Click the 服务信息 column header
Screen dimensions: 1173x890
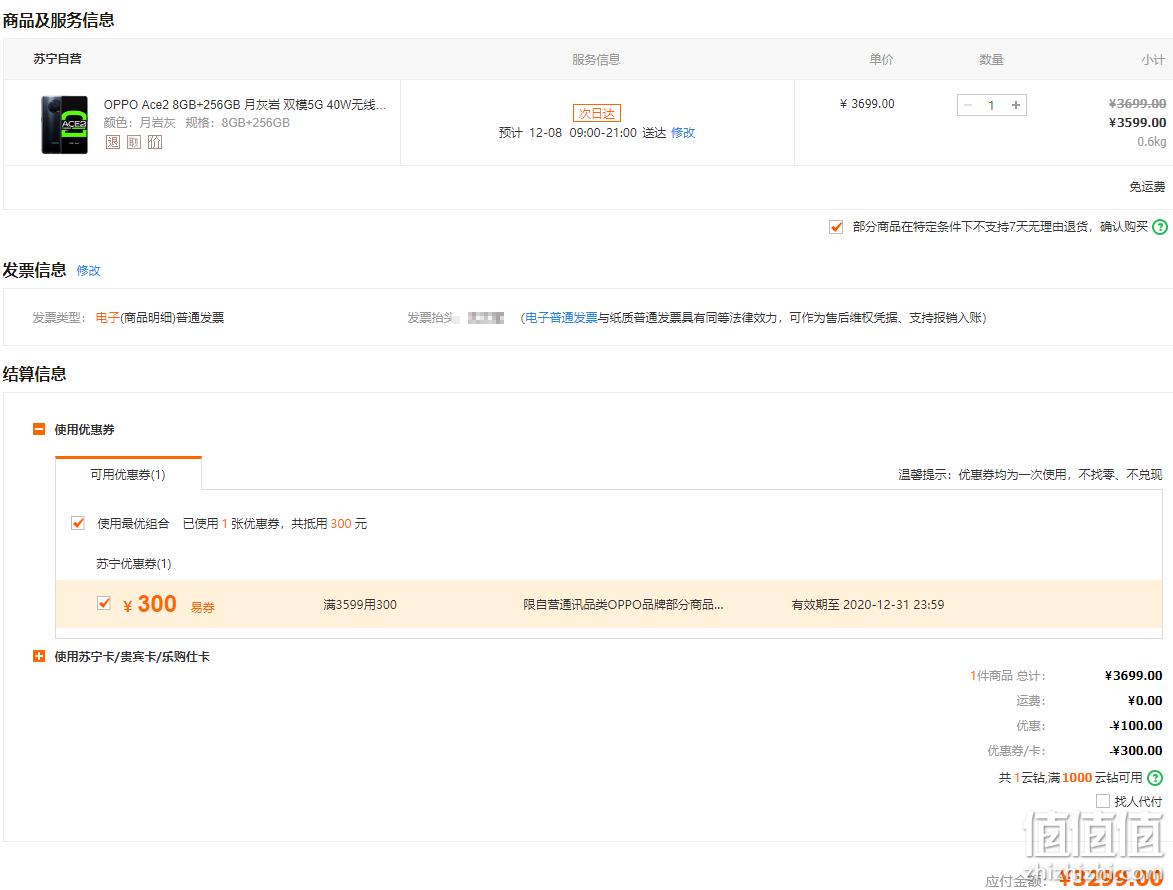coord(596,60)
